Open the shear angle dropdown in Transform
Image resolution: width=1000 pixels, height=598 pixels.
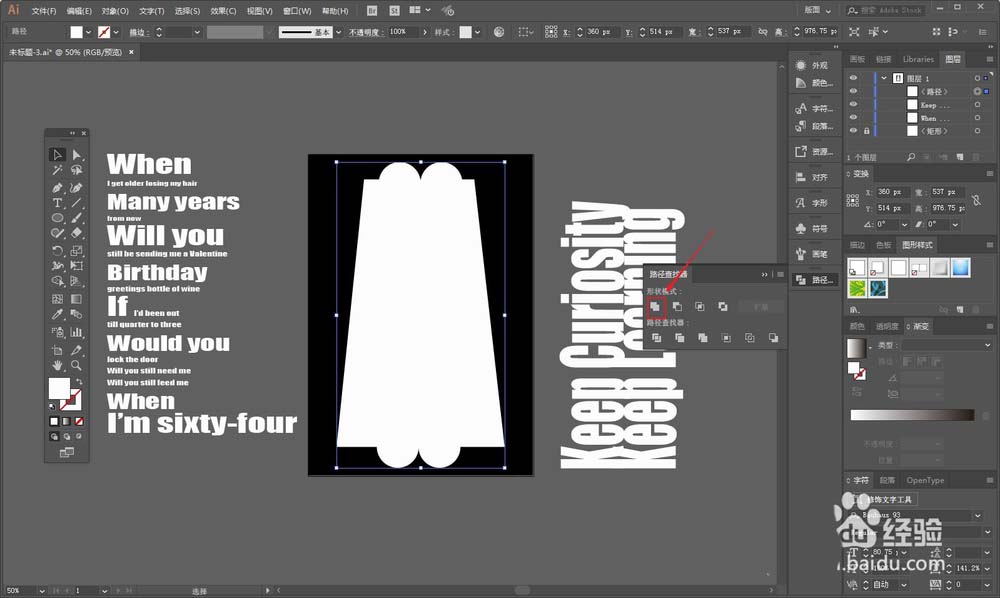(x=955, y=224)
